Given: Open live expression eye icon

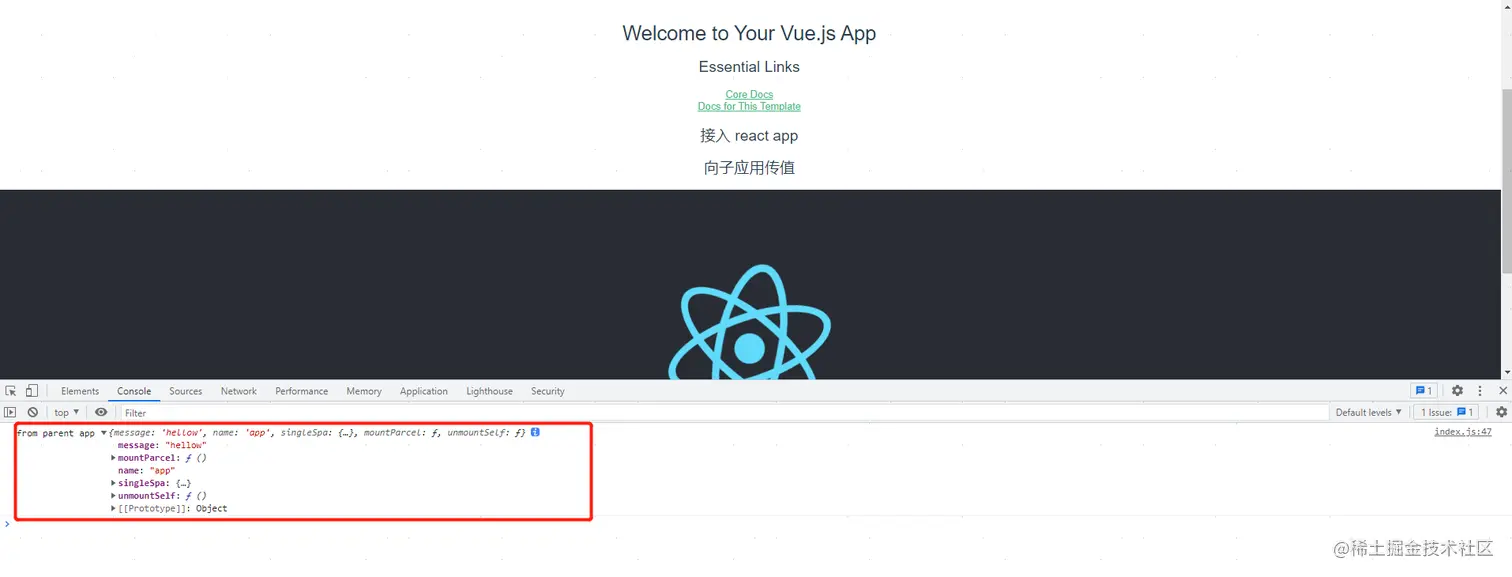Looking at the screenshot, I should (x=101, y=412).
